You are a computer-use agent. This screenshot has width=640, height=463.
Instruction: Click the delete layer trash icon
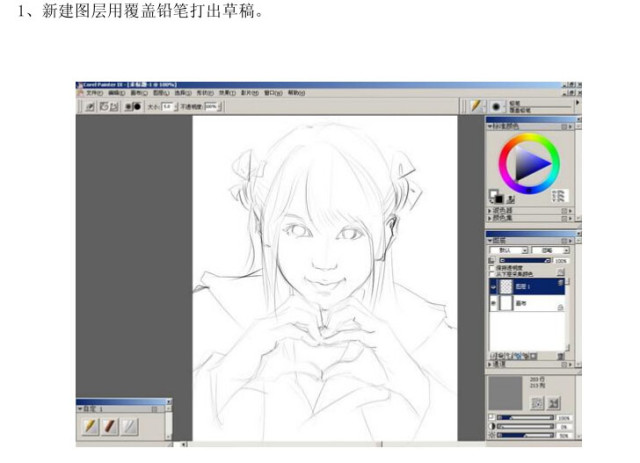pos(561,356)
